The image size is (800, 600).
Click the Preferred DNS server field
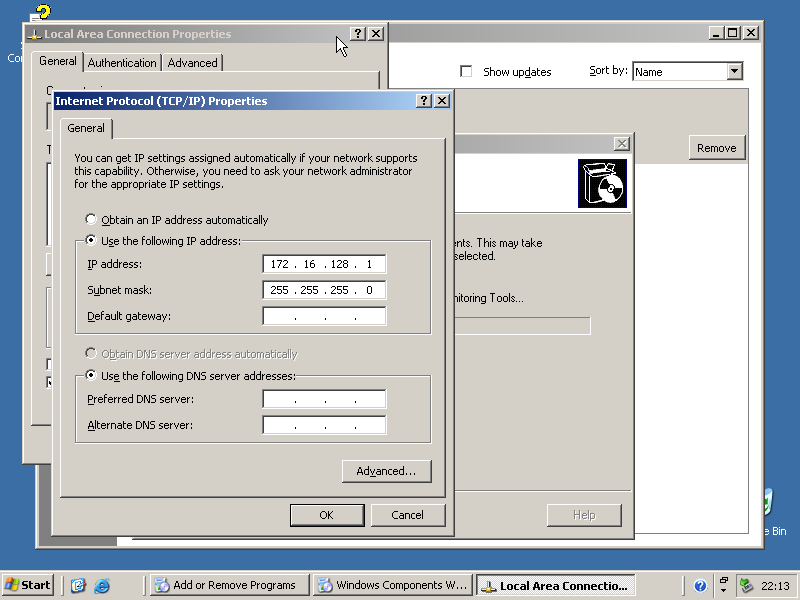tap(324, 400)
